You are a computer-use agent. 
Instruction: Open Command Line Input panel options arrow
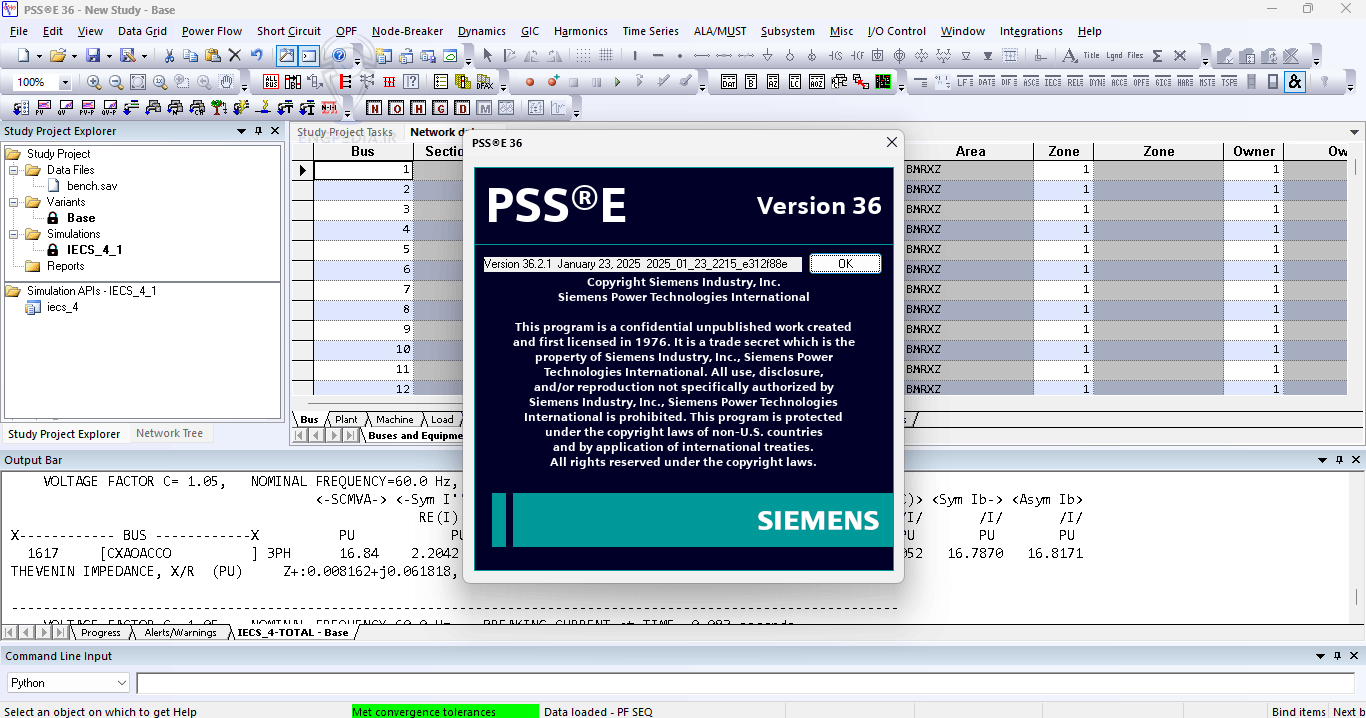[x=1321, y=656]
